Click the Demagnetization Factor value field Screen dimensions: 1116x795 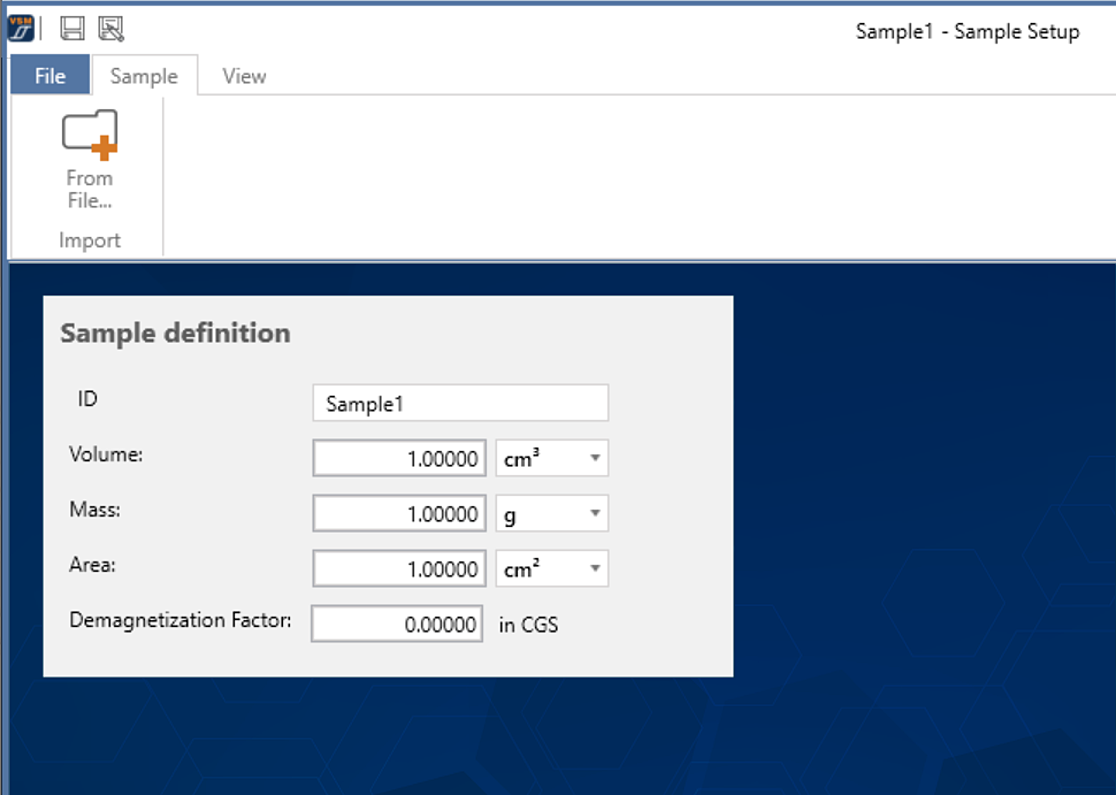click(x=397, y=623)
